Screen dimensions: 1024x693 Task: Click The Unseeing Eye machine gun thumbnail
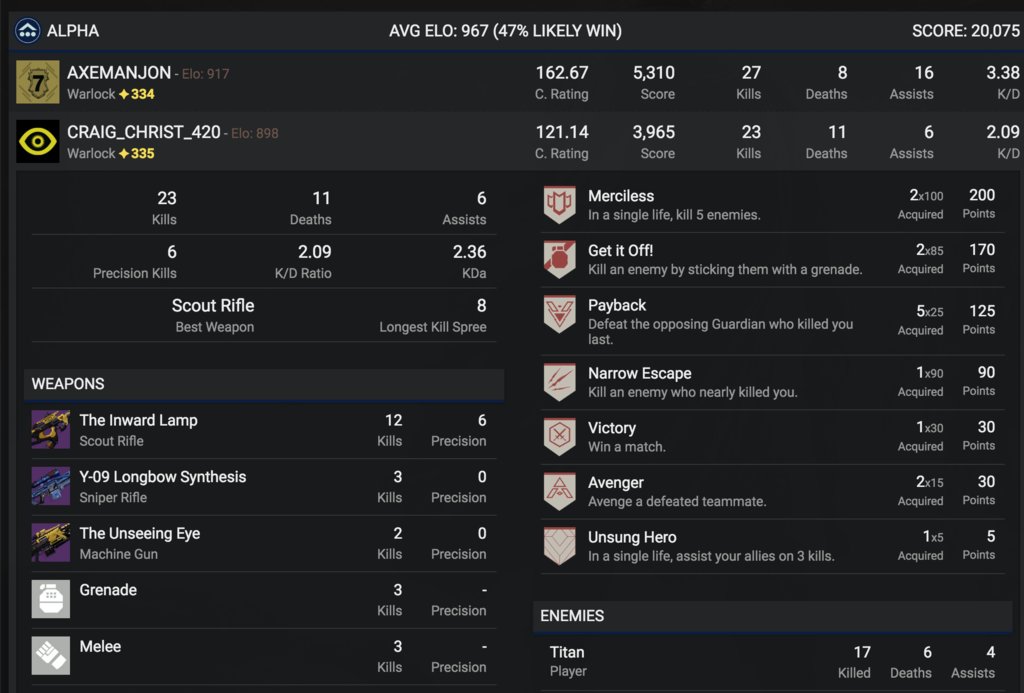pyautogui.click(x=50, y=542)
